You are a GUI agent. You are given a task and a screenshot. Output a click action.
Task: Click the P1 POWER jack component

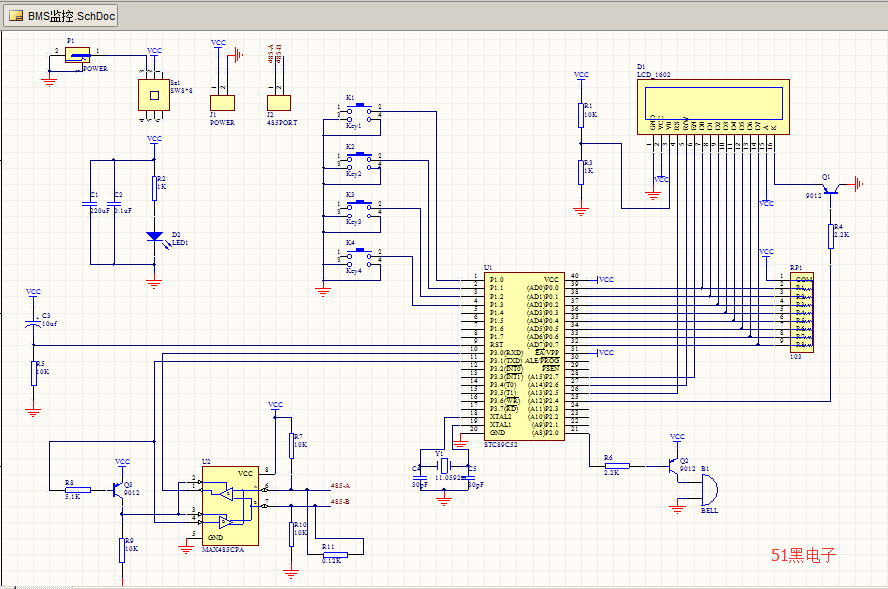77,56
